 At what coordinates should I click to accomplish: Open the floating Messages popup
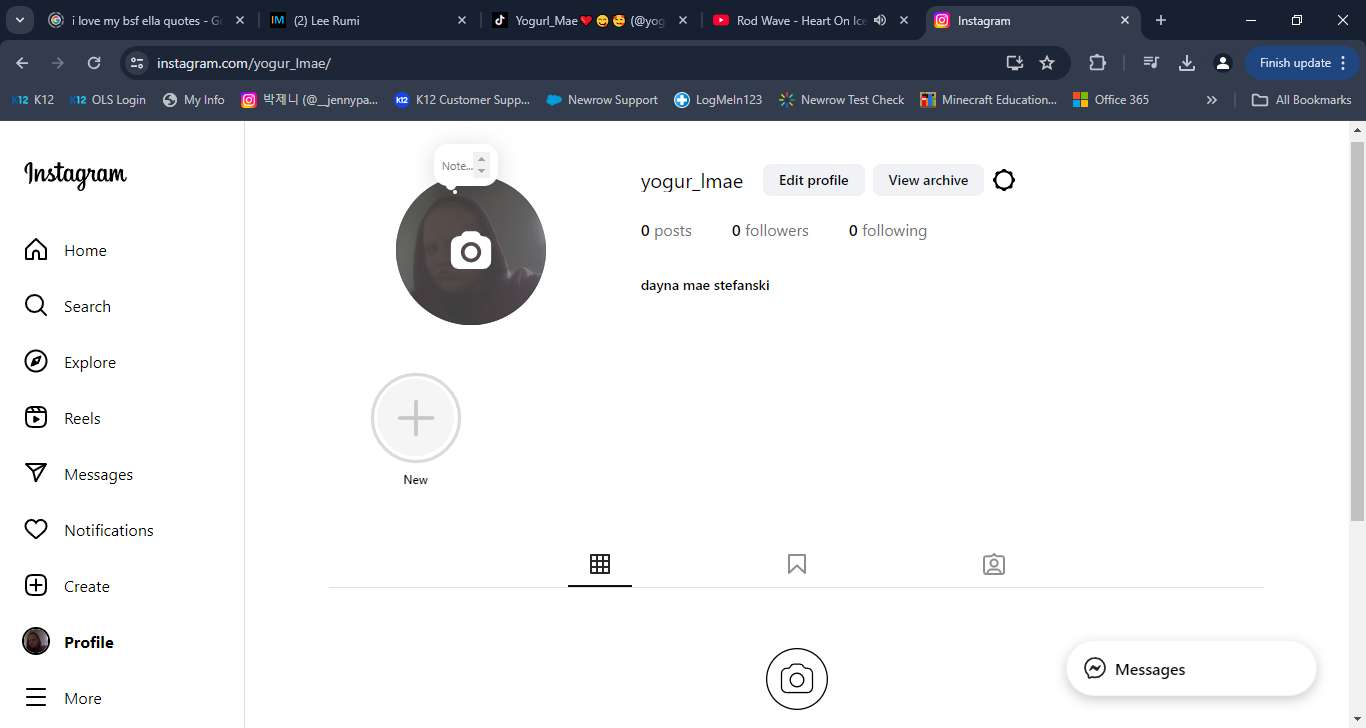coord(1191,669)
